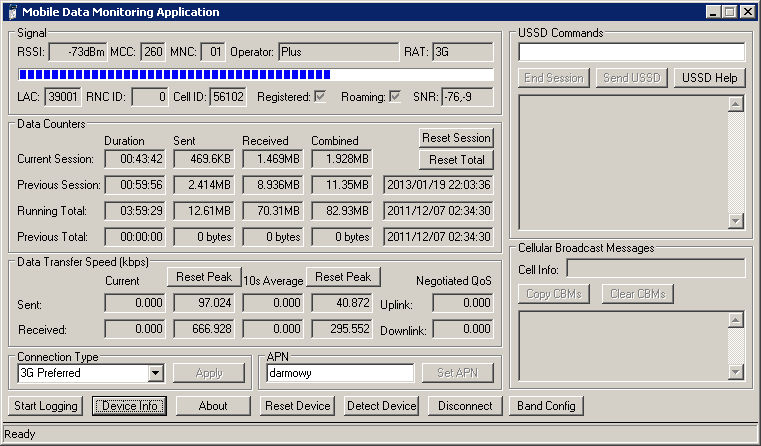Open Device Info dialog
Screen dimensions: 761x446
(x=129, y=406)
